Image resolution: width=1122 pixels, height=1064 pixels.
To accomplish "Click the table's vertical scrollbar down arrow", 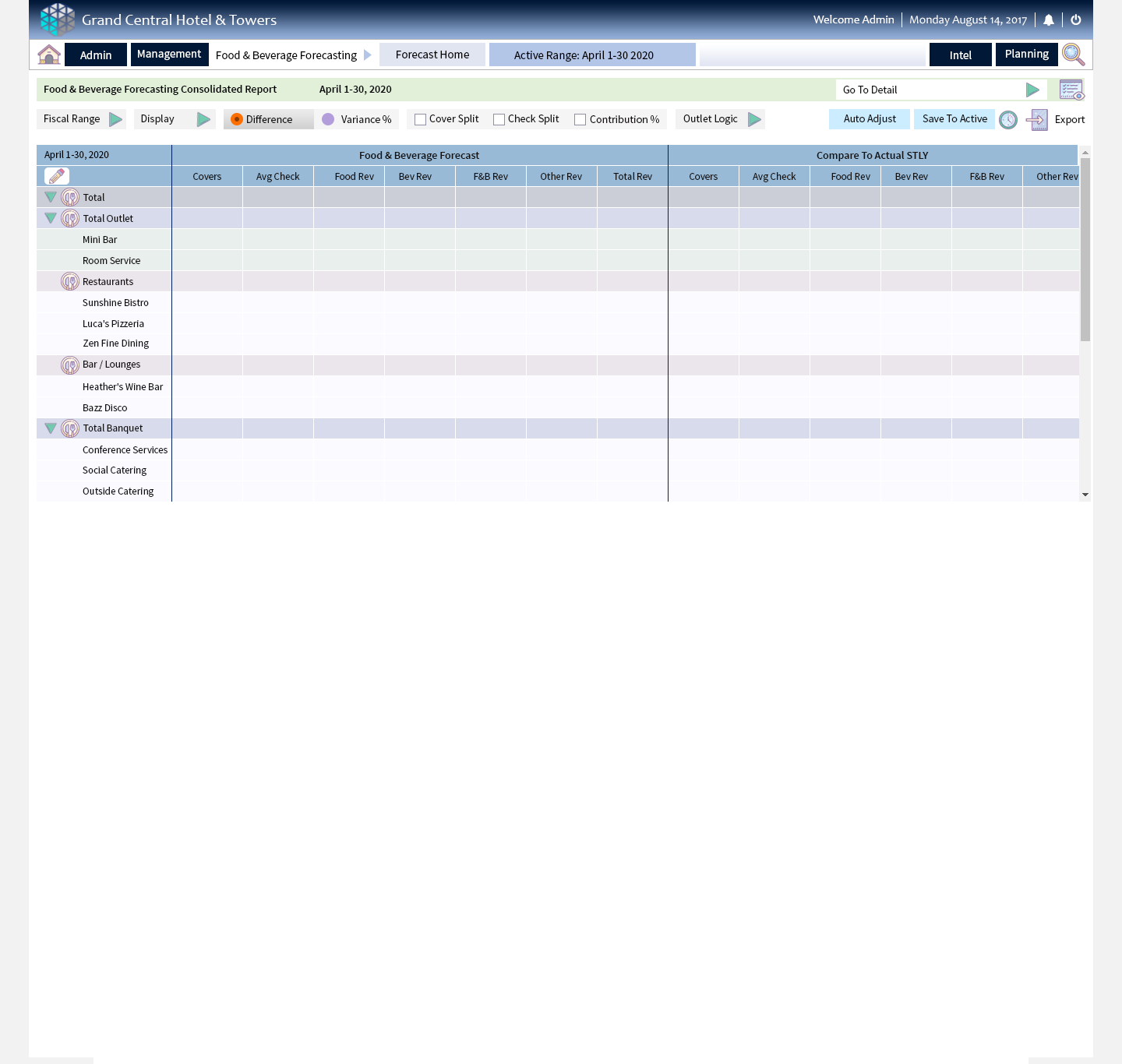I will pos(1085,495).
